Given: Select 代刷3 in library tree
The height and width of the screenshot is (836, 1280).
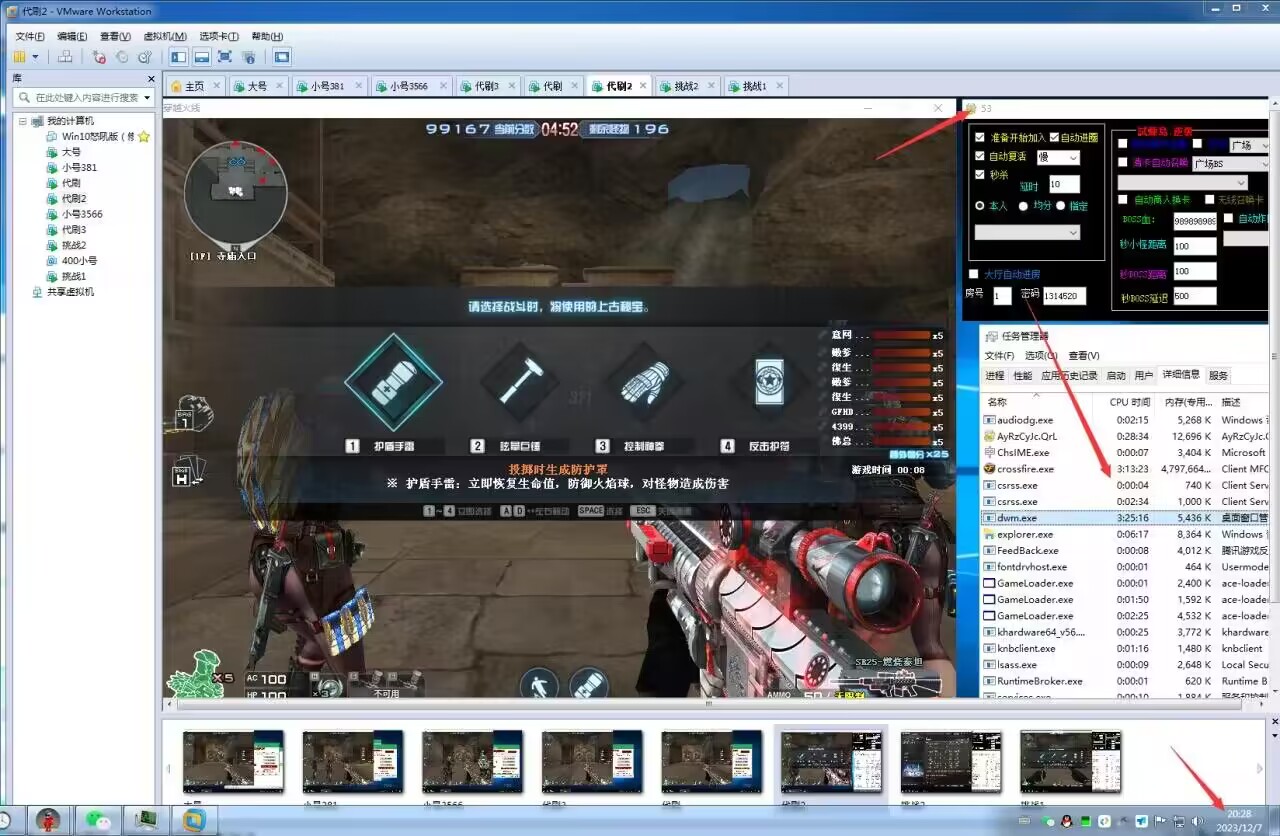Looking at the screenshot, I should coord(73,229).
